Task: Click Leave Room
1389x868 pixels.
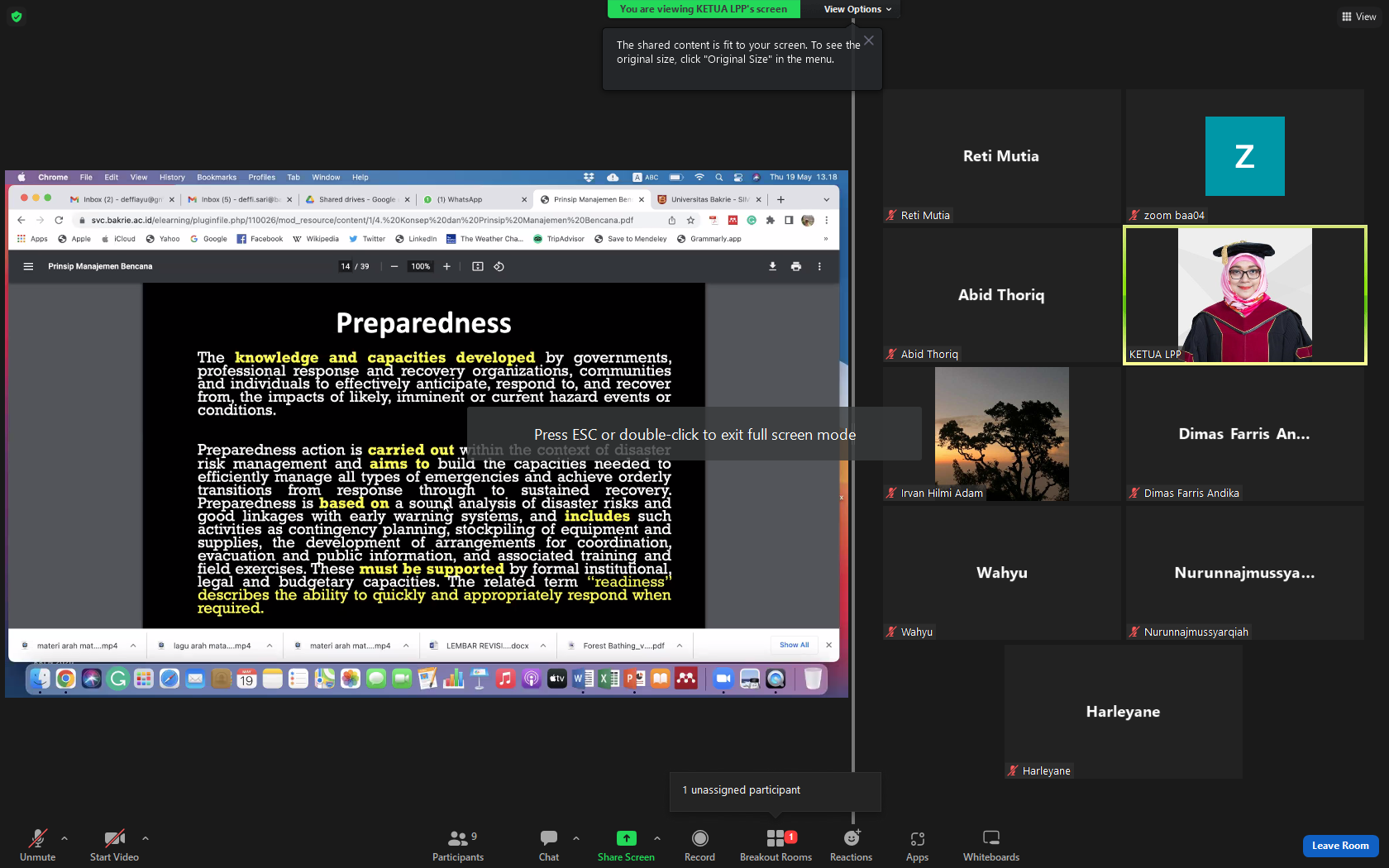Action: (1340, 846)
